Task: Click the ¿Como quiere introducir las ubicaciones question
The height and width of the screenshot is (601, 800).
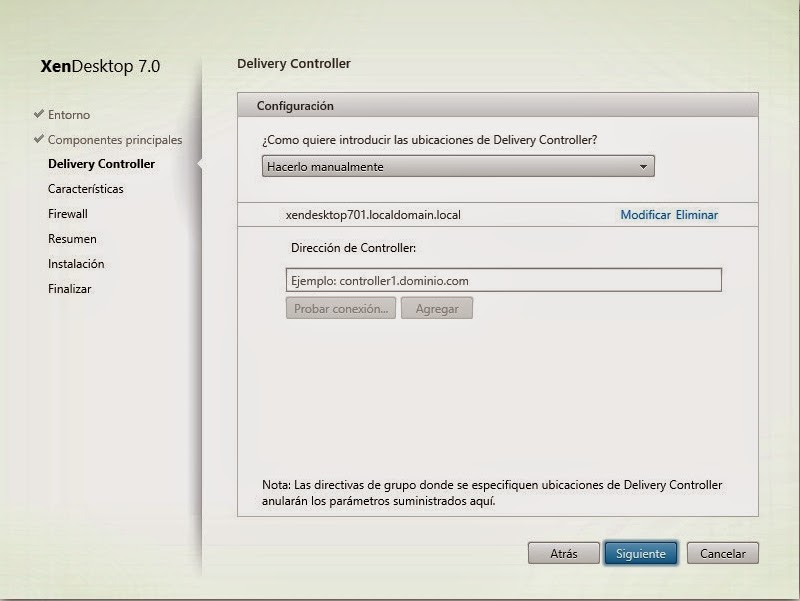Action: click(x=430, y=140)
